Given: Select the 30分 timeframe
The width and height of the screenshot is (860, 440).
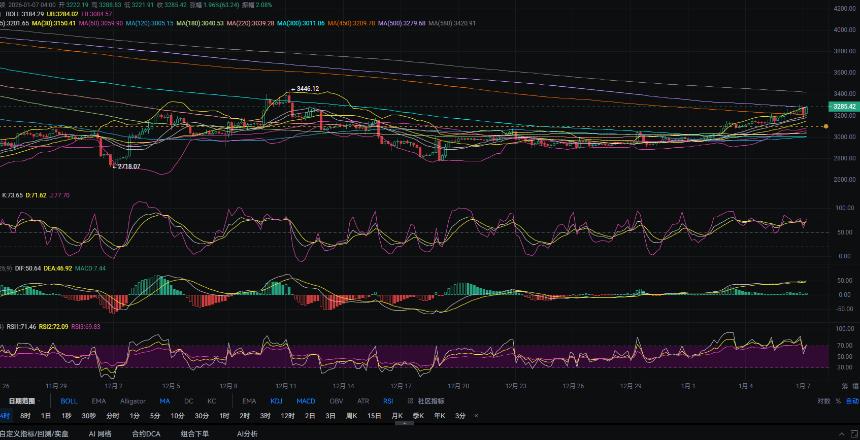Looking at the screenshot, I should pyautogui.click(x=202, y=416).
